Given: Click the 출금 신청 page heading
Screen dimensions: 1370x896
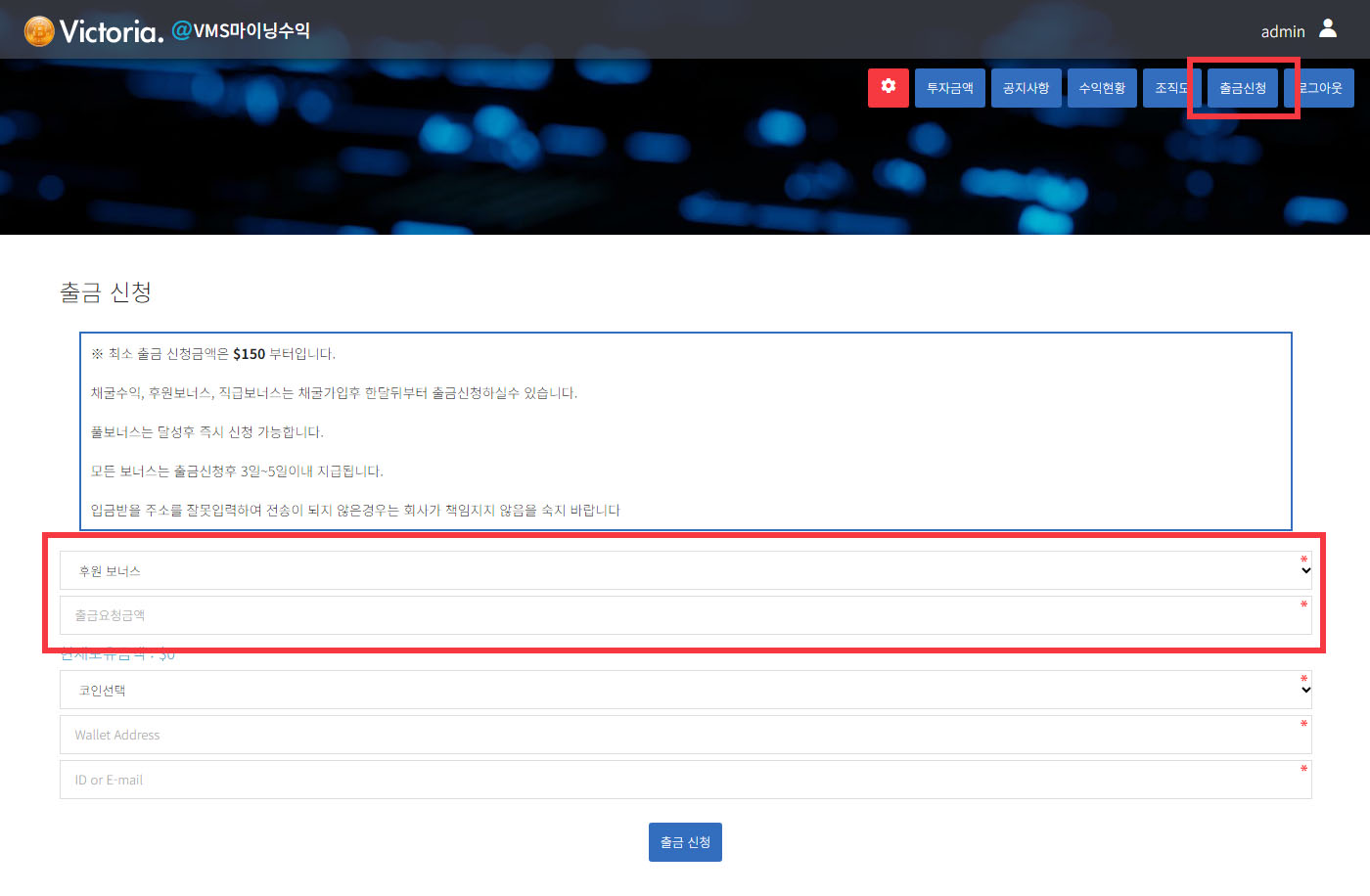Looking at the screenshot, I should (106, 292).
